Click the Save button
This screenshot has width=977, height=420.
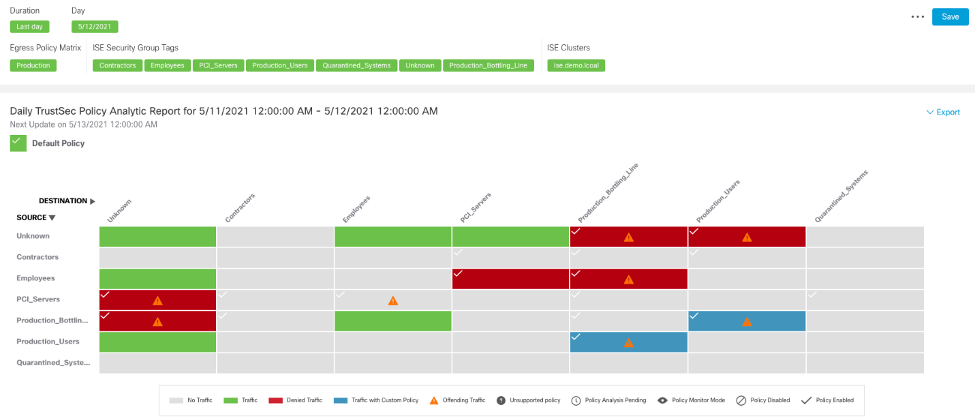coord(950,17)
